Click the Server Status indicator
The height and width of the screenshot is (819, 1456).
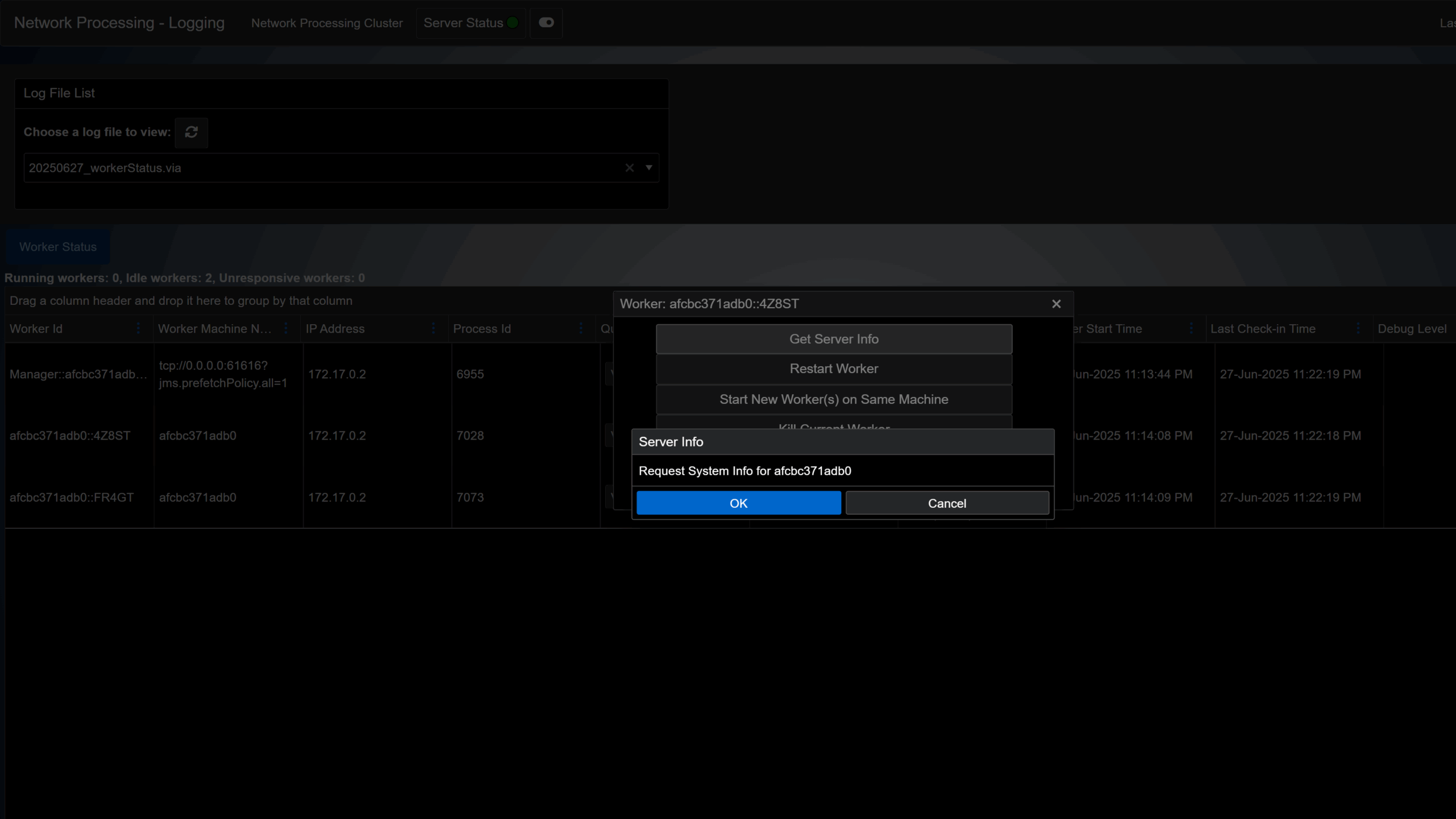pos(471,23)
